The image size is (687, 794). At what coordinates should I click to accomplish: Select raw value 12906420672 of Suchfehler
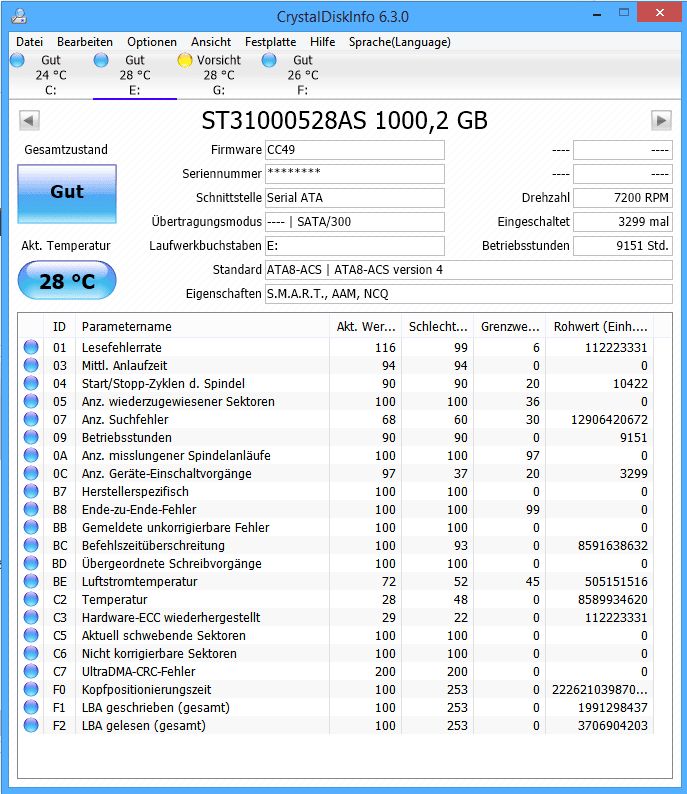[x=609, y=420]
